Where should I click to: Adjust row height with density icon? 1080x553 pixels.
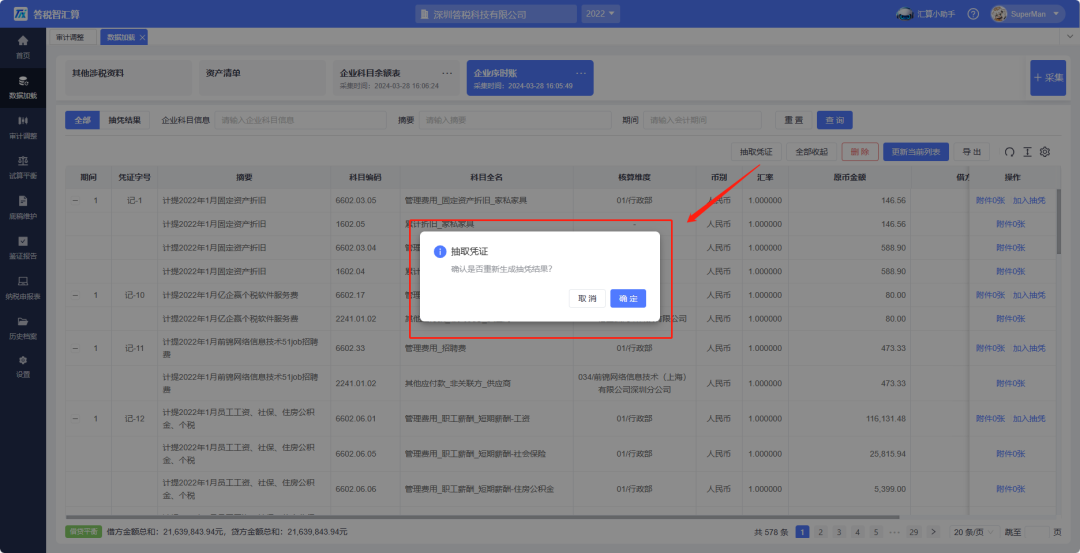(1027, 152)
